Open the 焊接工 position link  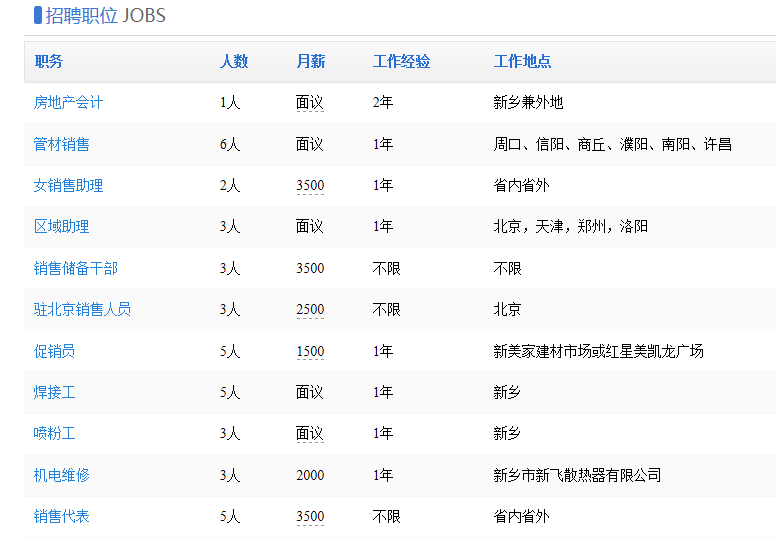click(54, 392)
